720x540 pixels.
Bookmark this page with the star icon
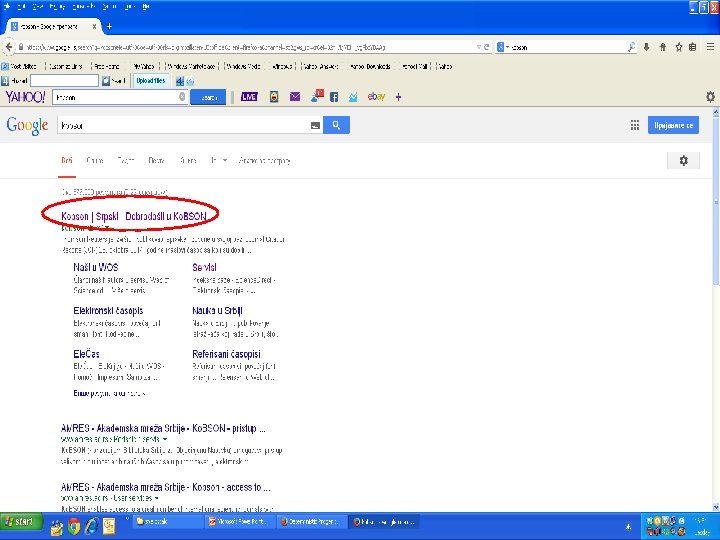pos(679,47)
